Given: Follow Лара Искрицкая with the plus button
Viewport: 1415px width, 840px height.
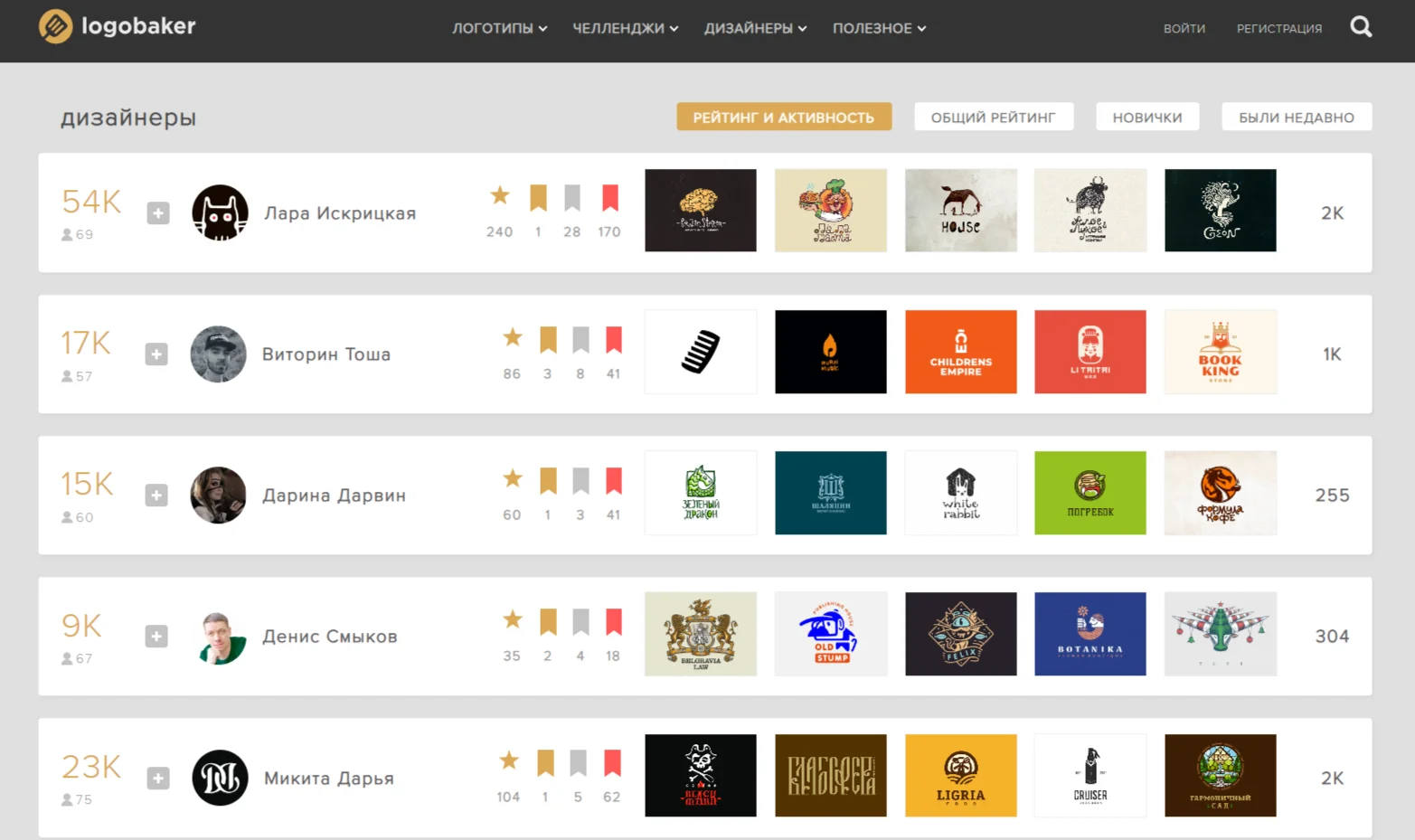Looking at the screenshot, I should coord(158,213).
